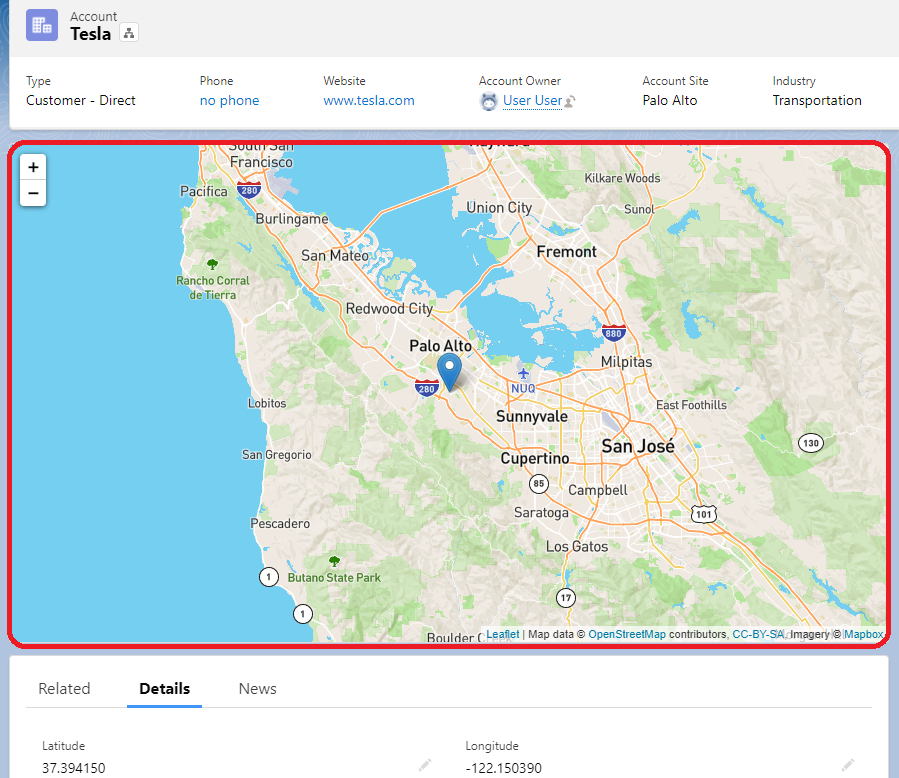The height and width of the screenshot is (778, 899).
Task: Click the I-280 shield near Pacifica
Action: pyautogui.click(x=249, y=190)
